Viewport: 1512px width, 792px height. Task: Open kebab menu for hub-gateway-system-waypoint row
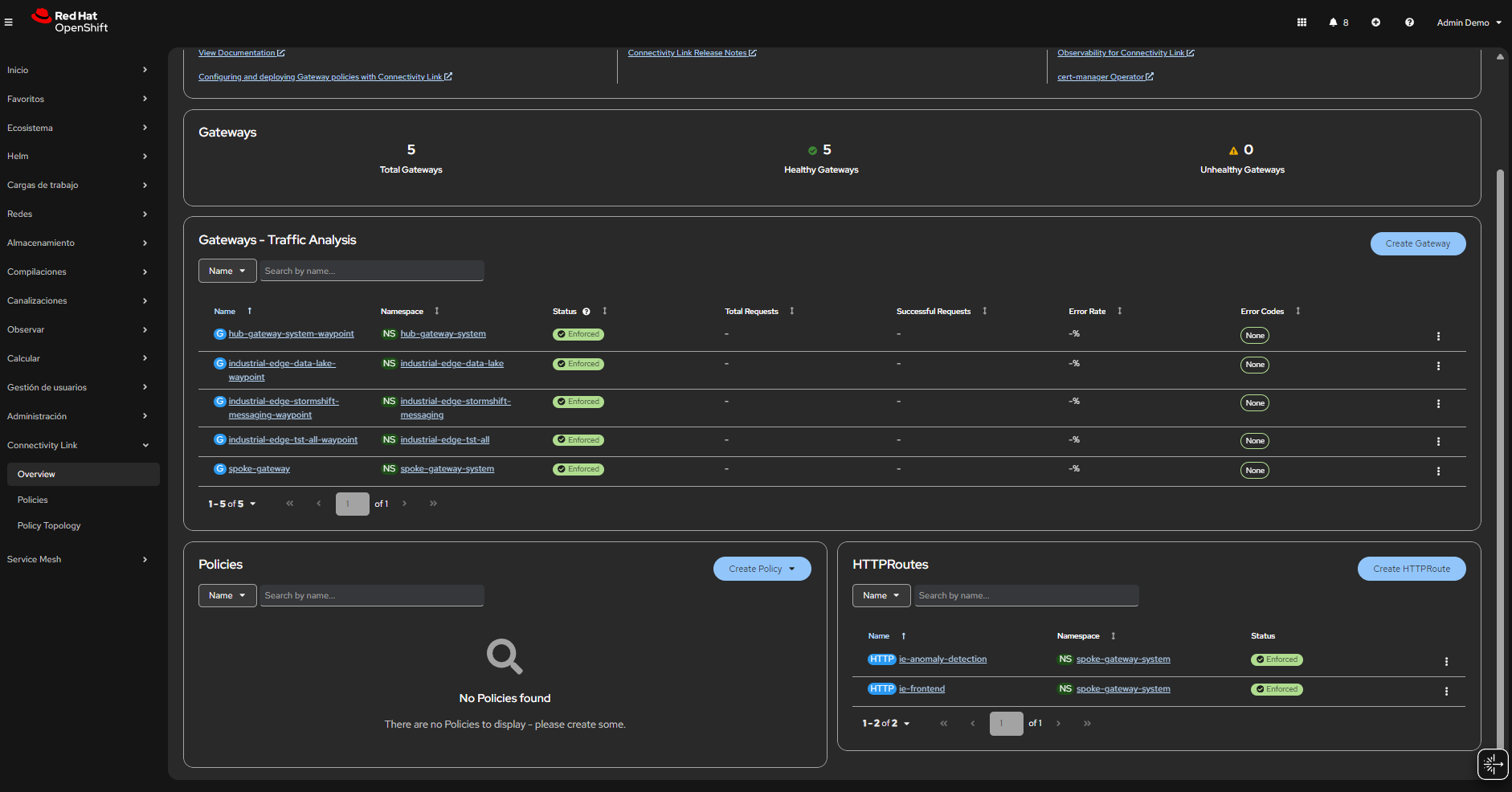[x=1438, y=337]
